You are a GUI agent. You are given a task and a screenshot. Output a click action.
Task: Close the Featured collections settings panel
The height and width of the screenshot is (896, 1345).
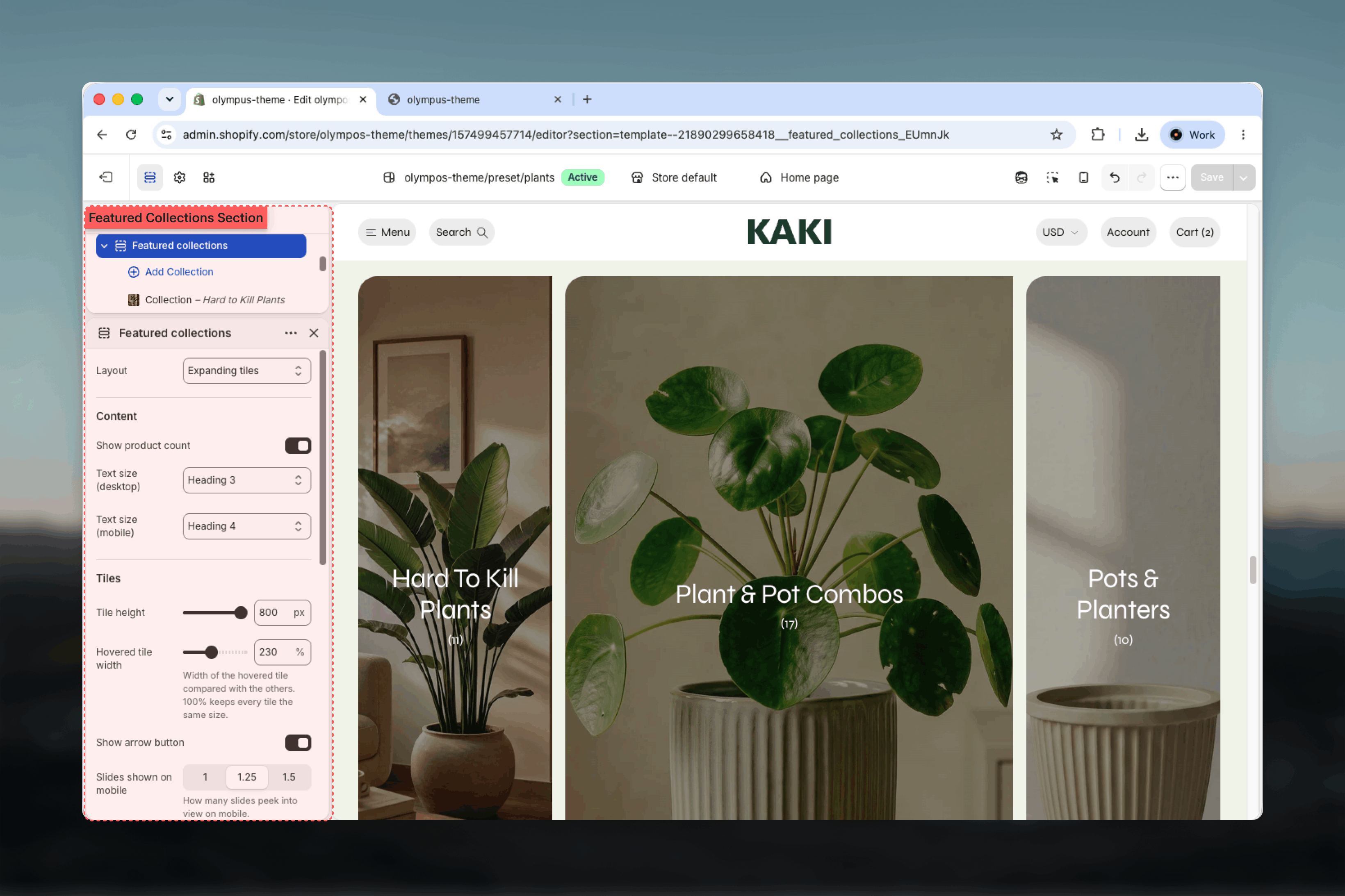[314, 333]
